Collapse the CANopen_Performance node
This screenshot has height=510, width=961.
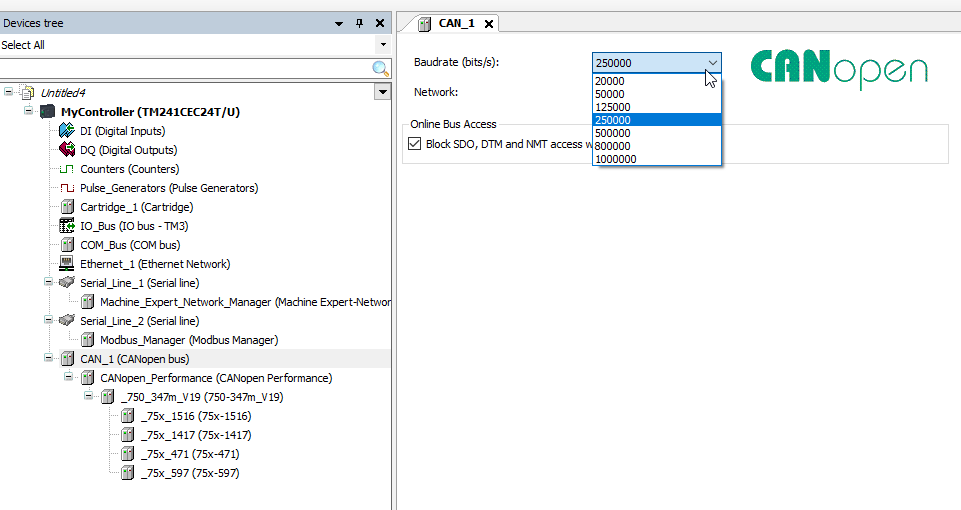tap(69, 376)
